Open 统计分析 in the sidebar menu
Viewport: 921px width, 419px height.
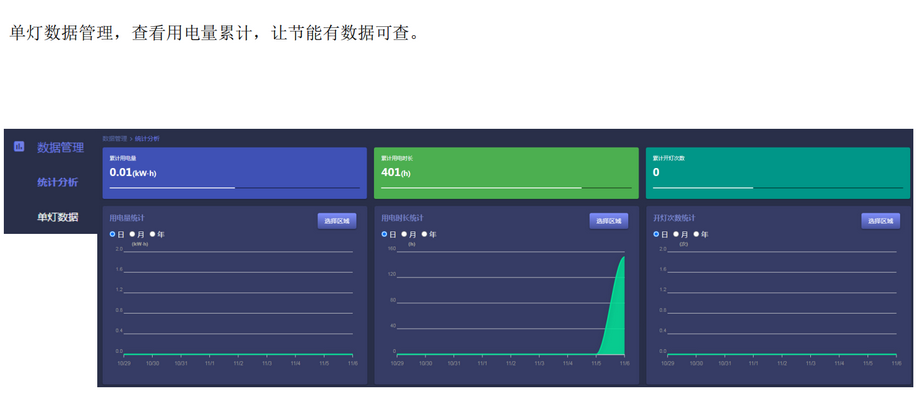57,182
